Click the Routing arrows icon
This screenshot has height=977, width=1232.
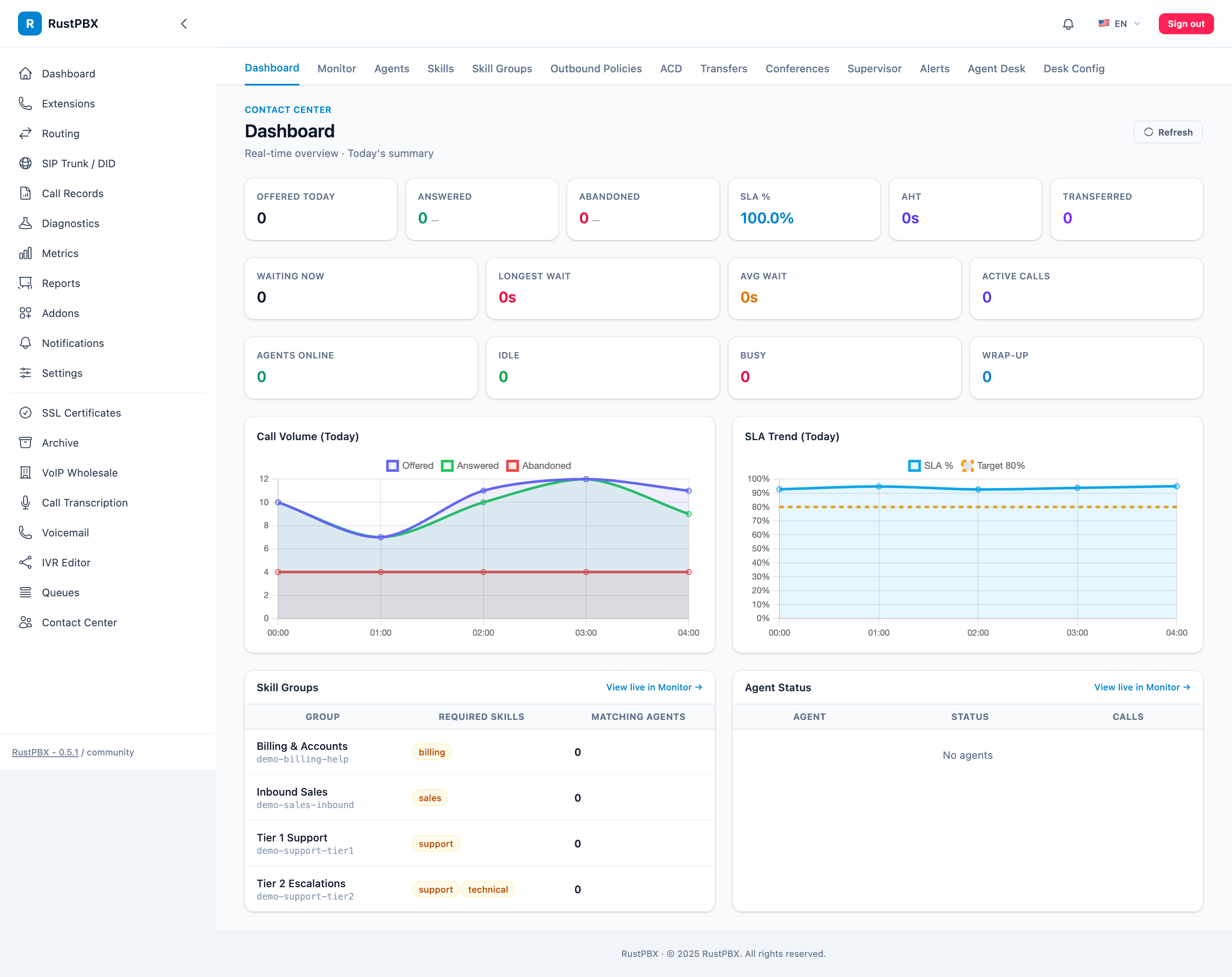pos(25,134)
